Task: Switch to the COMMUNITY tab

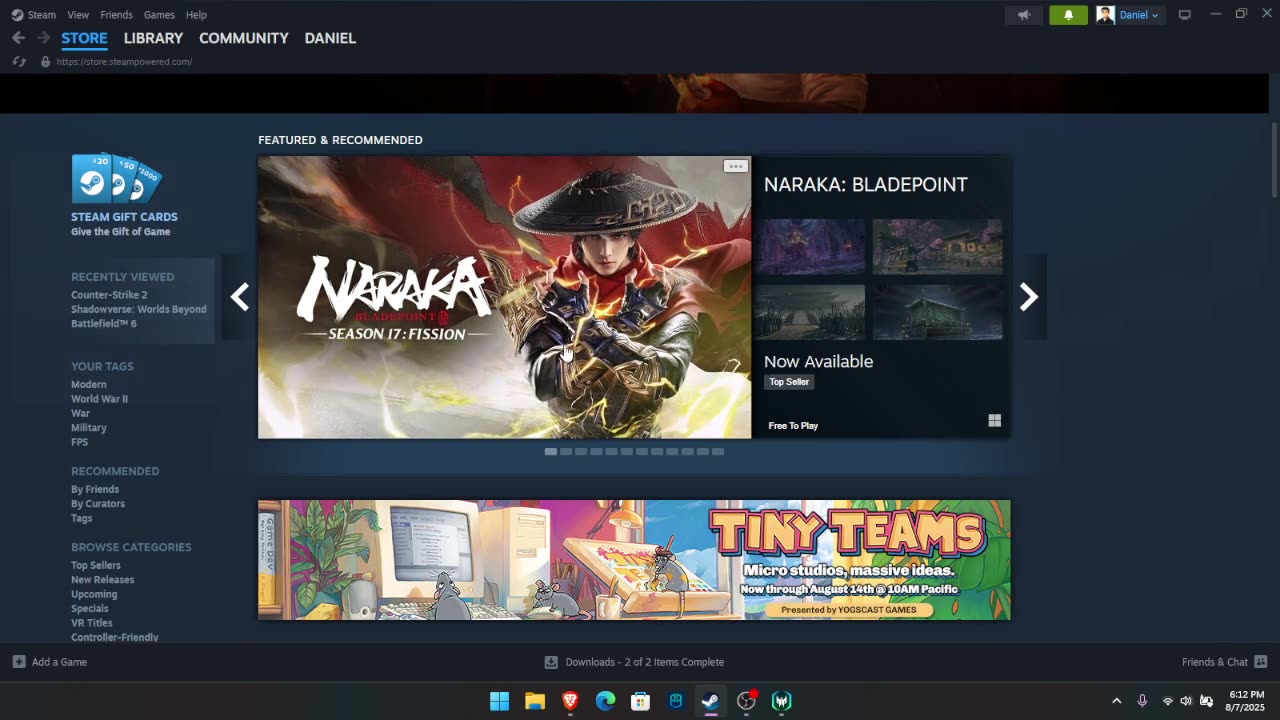Action: click(244, 38)
